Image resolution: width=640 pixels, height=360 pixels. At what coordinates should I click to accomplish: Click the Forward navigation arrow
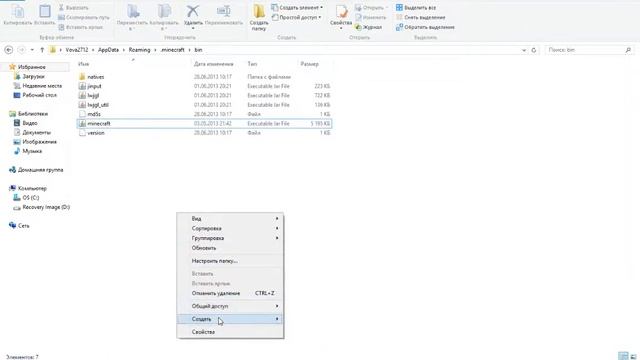pyautogui.click(x=21, y=50)
